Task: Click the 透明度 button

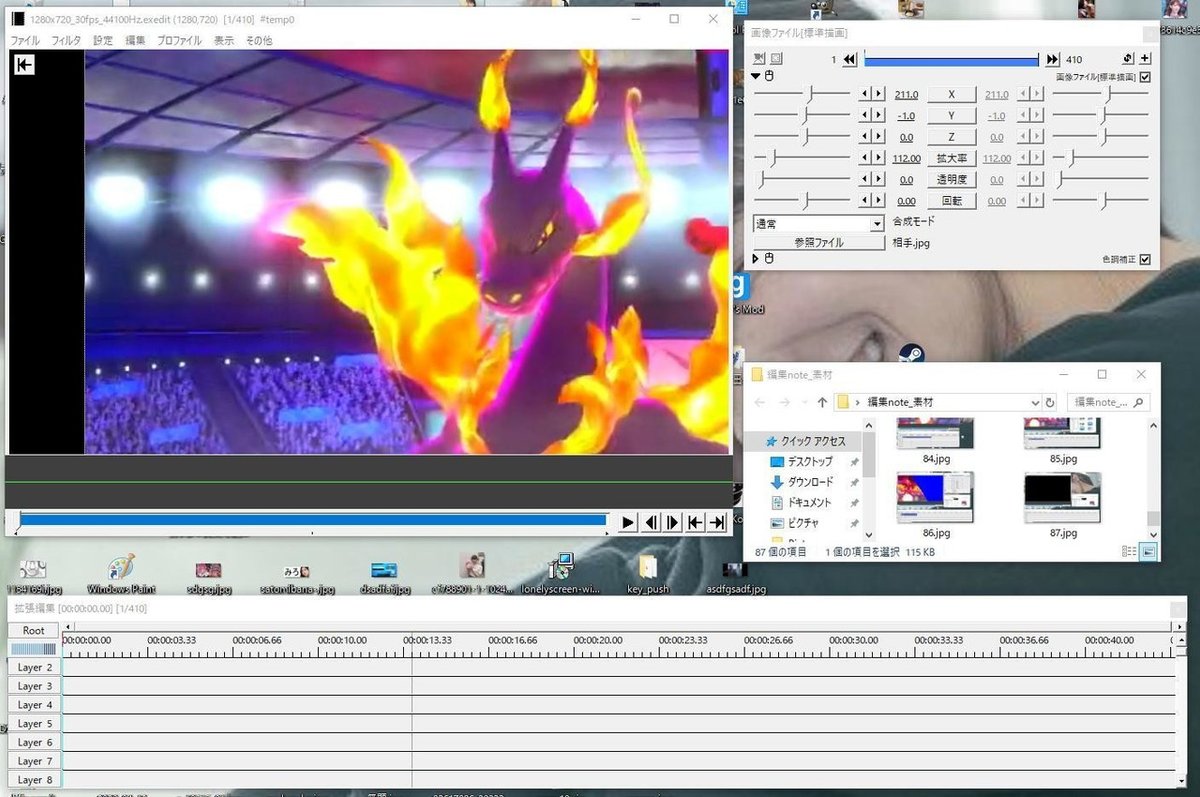Action: 951,180
